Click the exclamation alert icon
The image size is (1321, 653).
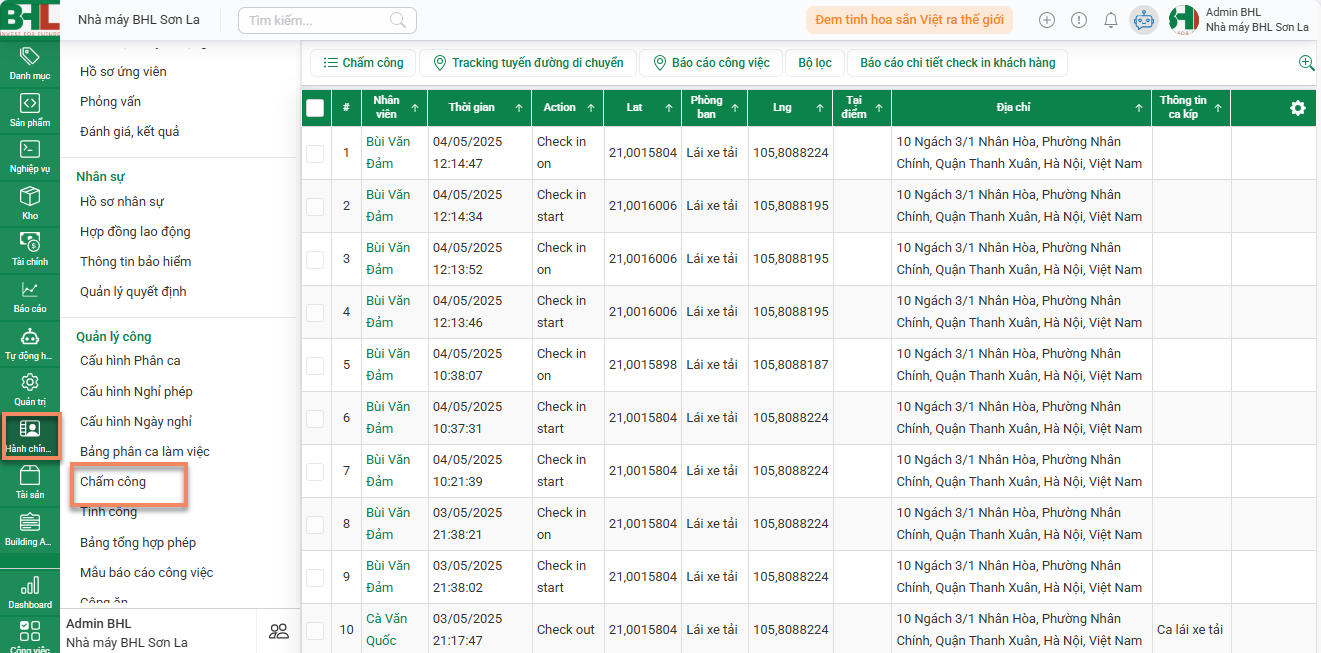pyautogui.click(x=1079, y=20)
